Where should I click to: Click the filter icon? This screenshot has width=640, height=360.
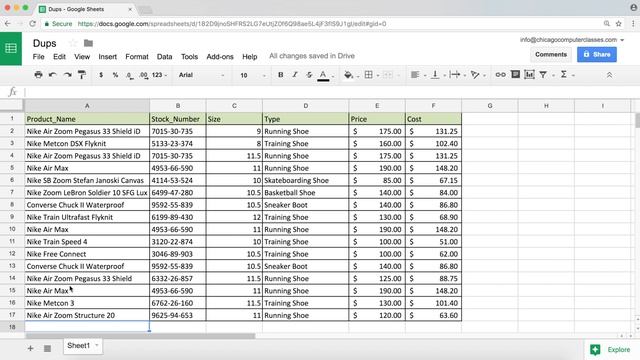543,75
